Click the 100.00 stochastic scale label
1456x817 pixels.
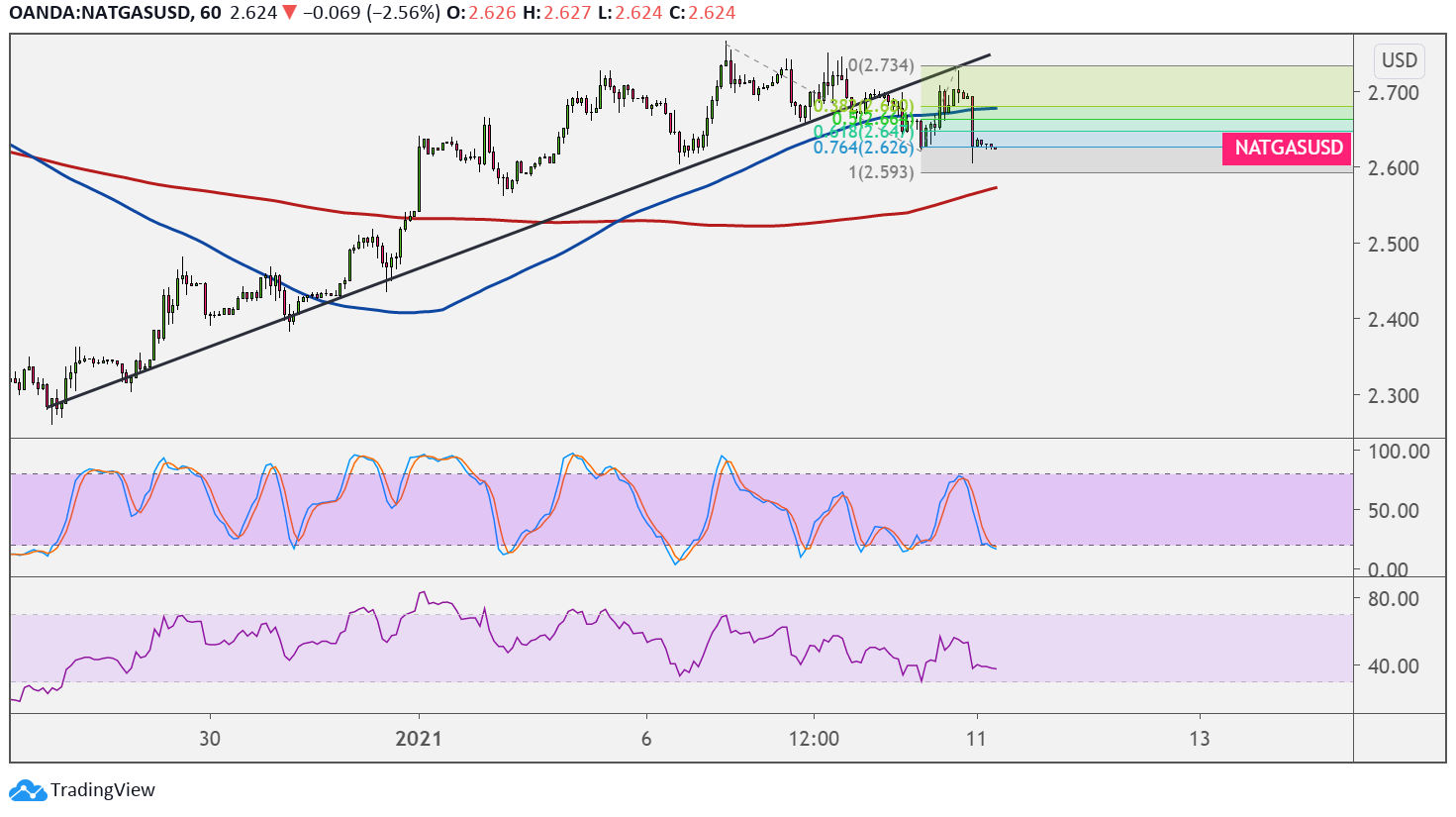click(x=1398, y=452)
